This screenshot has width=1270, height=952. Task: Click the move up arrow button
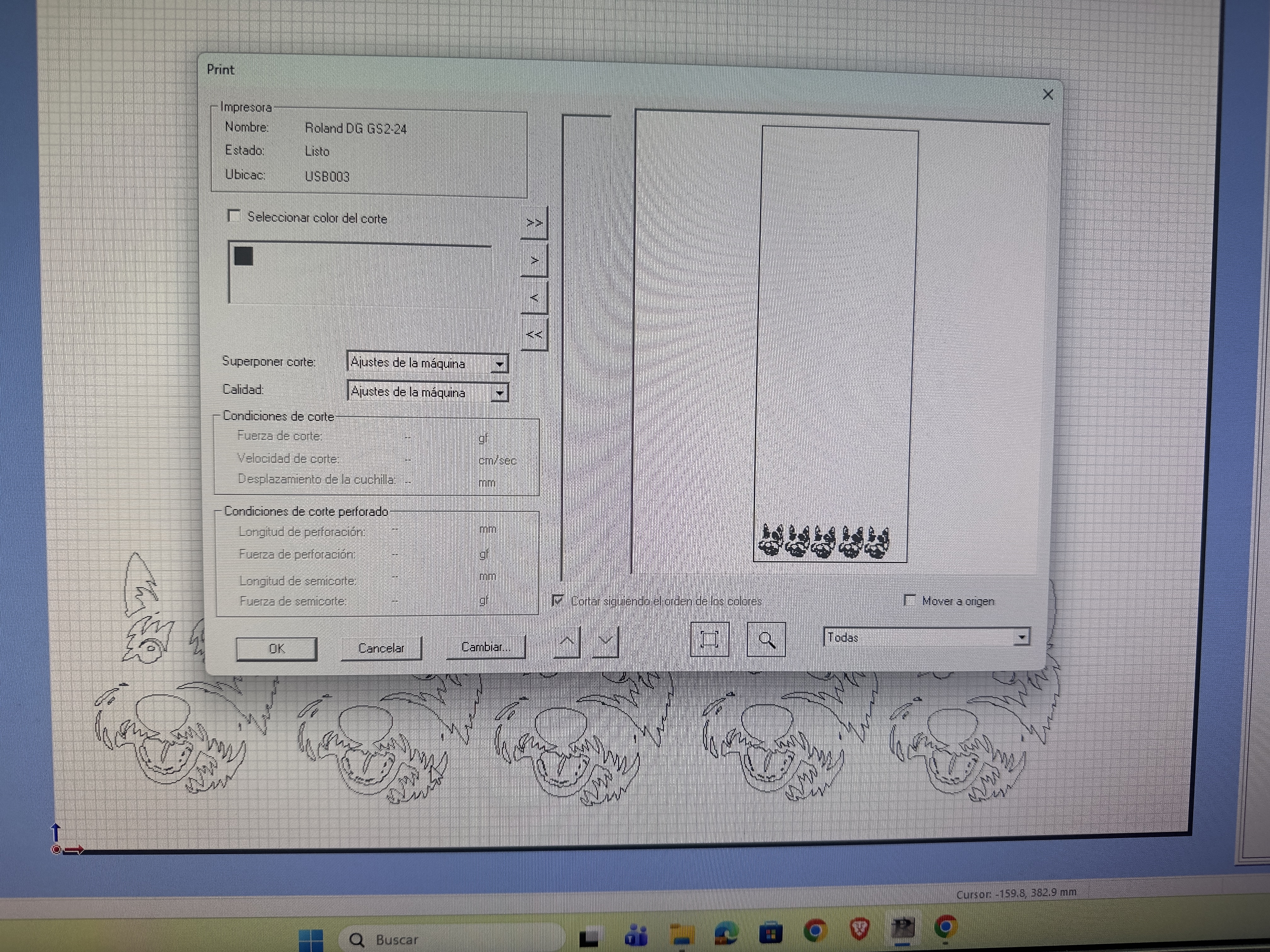click(567, 641)
